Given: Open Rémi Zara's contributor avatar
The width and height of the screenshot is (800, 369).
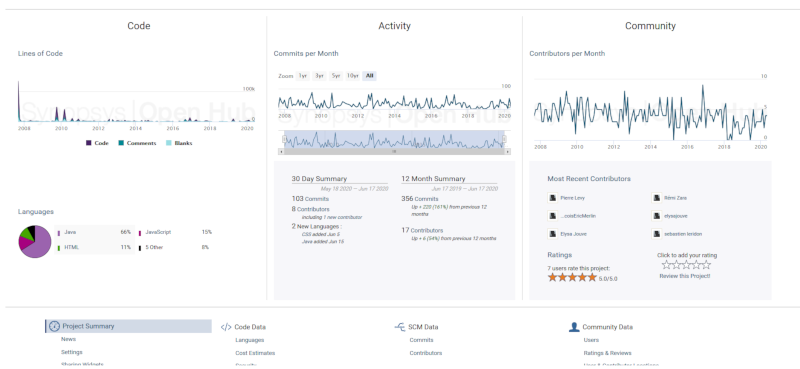Looking at the screenshot, I should [656, 198].
